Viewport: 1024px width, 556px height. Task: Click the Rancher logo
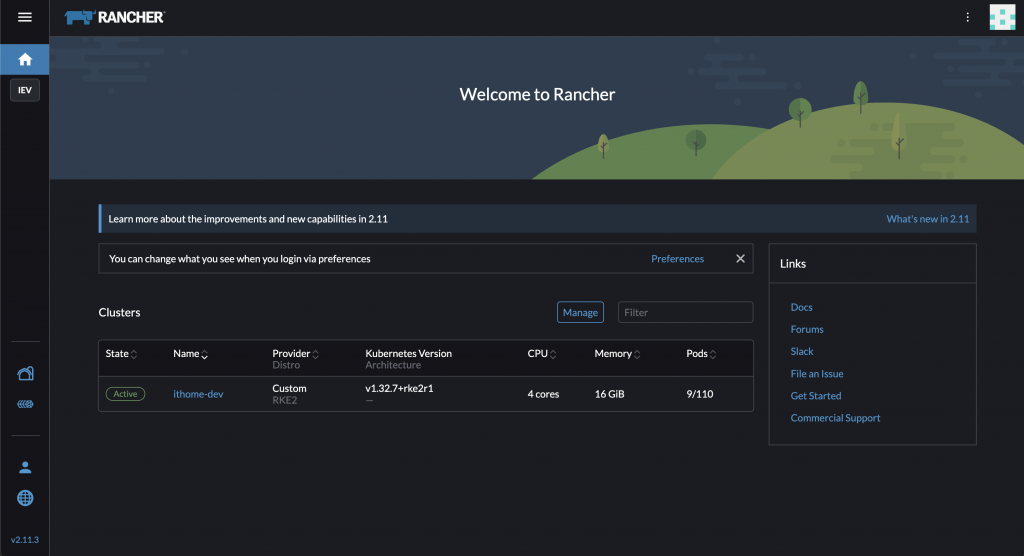pos(115,17)
